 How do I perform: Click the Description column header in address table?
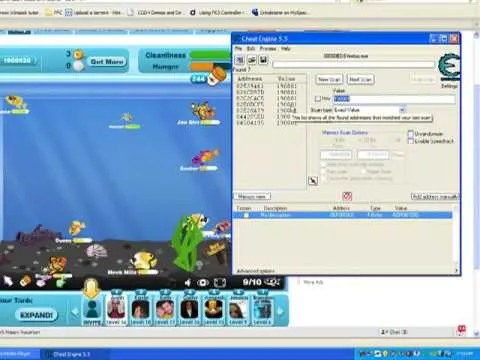click(x=275, y=208)
